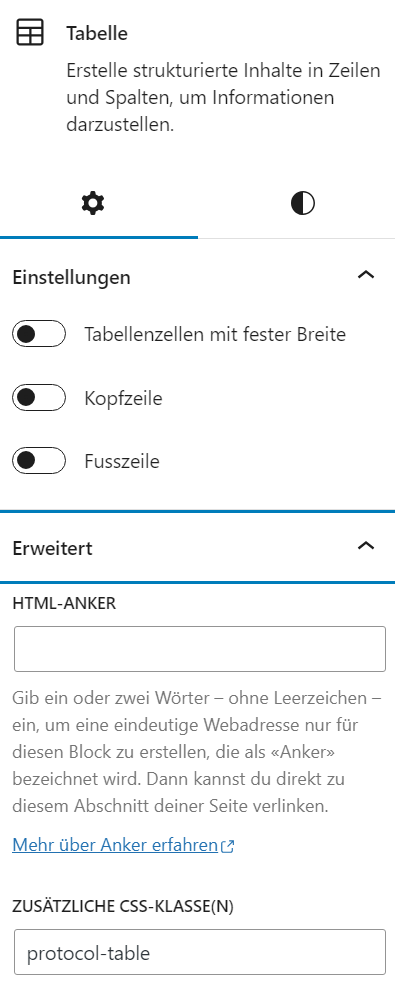
Task: Click the field containing protocol-table
Action: coord(200,952)
